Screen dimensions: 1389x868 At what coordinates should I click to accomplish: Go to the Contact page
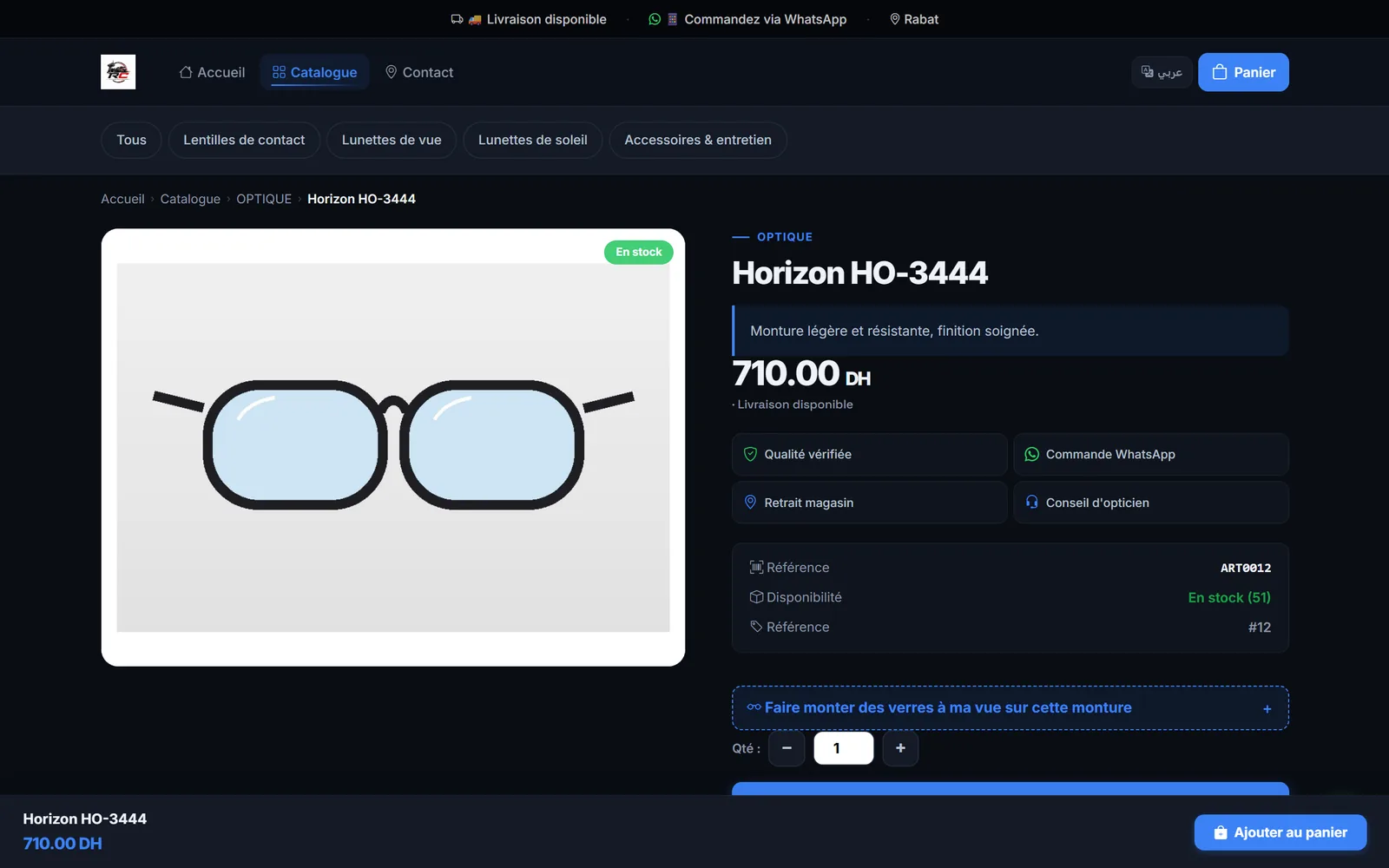tap(419, 72)
